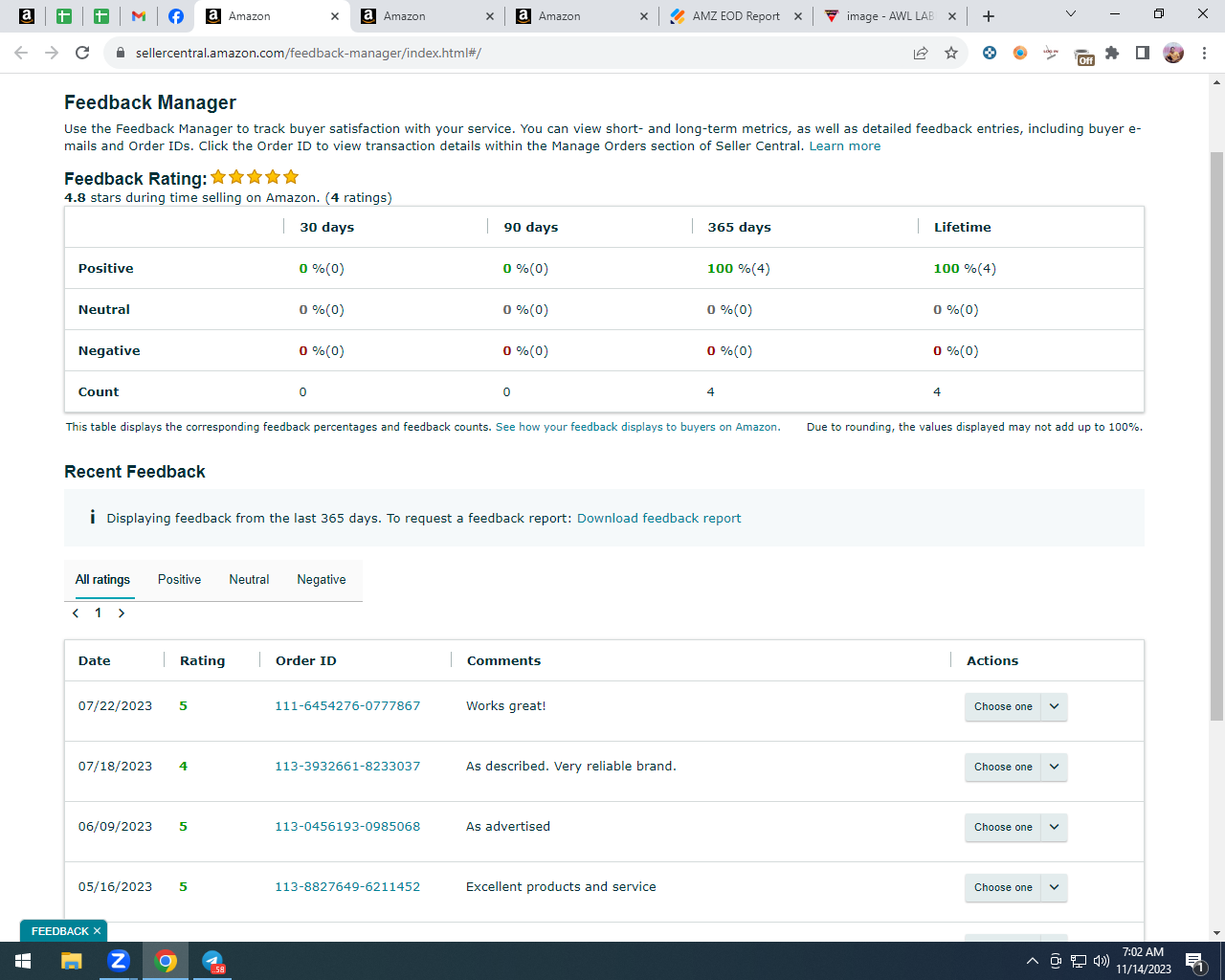
Task: Share this page from the address bar
Action: coord(921,53)
